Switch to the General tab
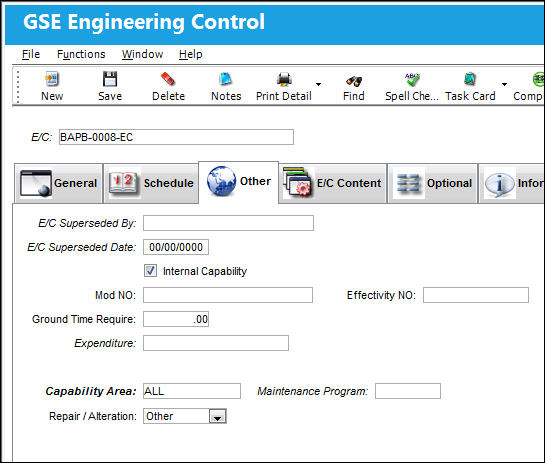The height and width of the screenshot is (463, 545). click(58, 183)
